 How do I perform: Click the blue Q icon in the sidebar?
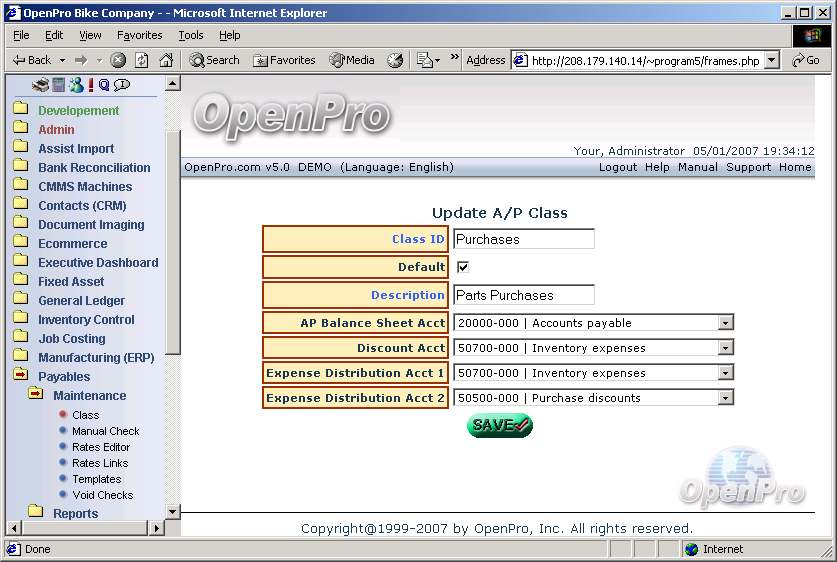[104, 85]
